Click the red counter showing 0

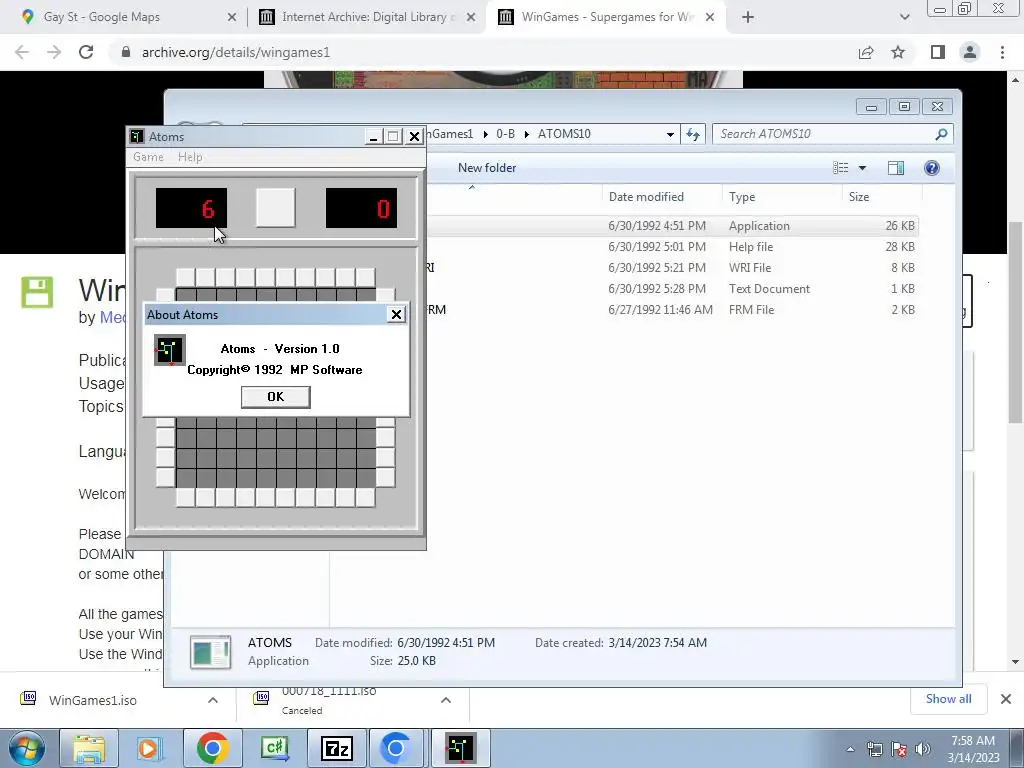pyautogui.click(x=361, y=208)
